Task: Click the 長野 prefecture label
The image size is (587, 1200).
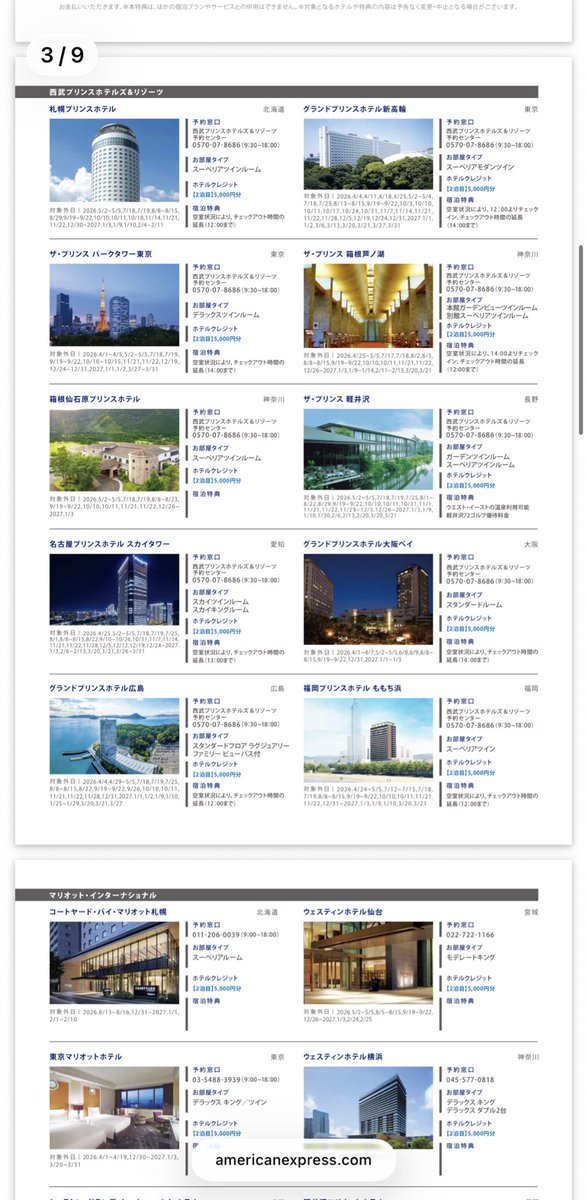Action: pos(532,399)
